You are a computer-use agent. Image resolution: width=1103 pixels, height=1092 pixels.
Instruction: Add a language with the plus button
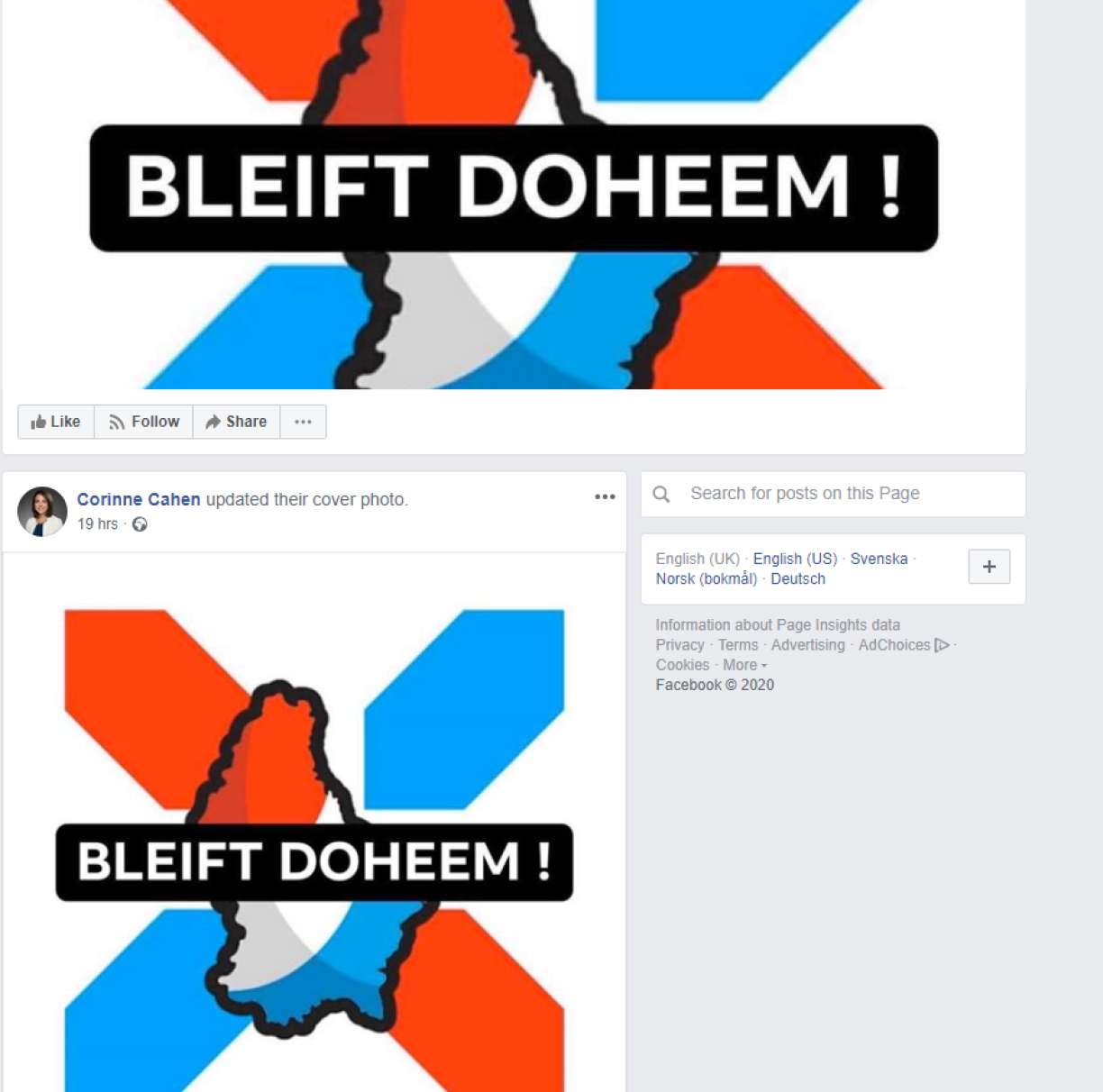989,567
